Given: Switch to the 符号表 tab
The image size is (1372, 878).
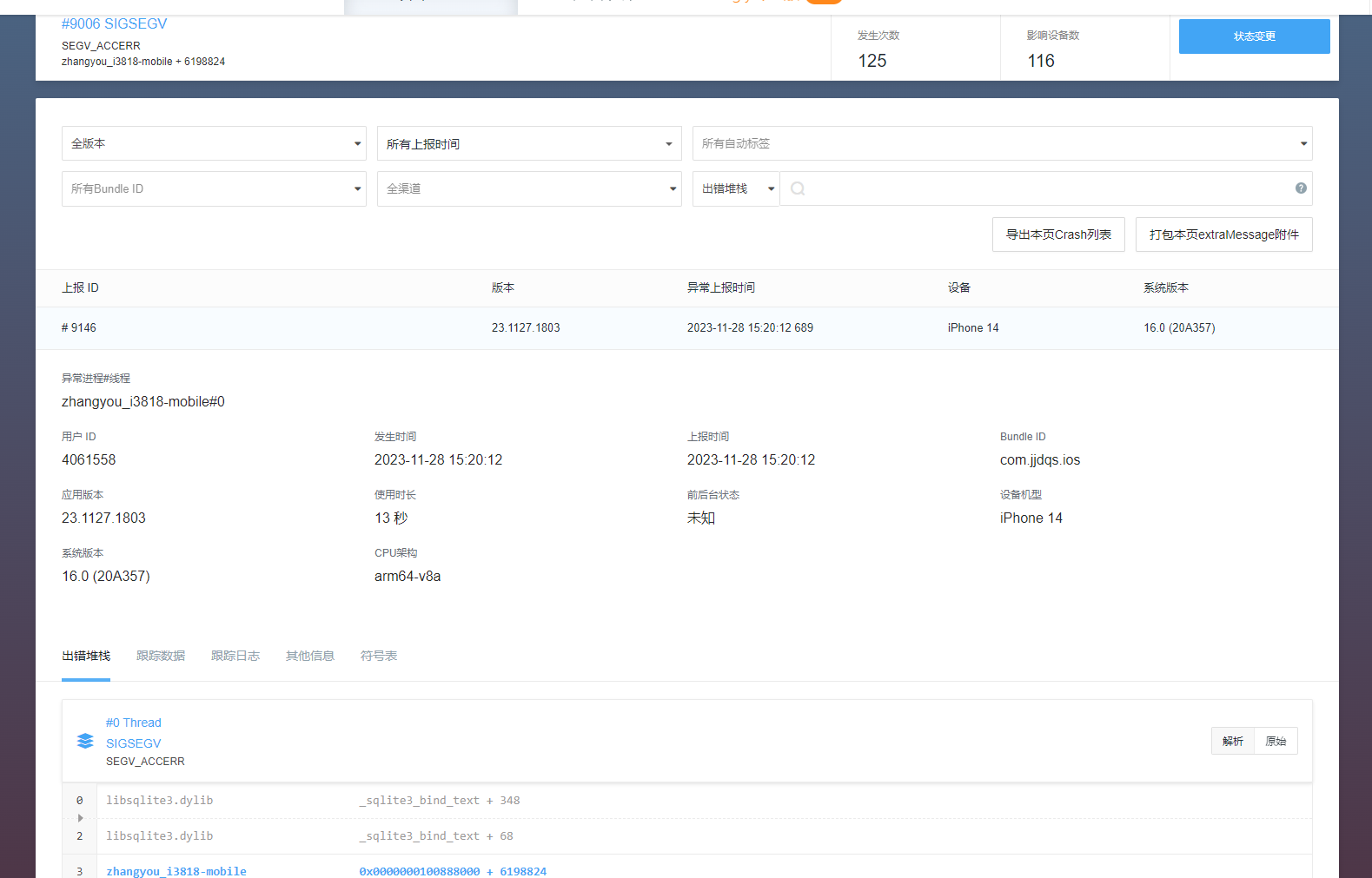Looking at the screenshot, I should tap(379, 656).
